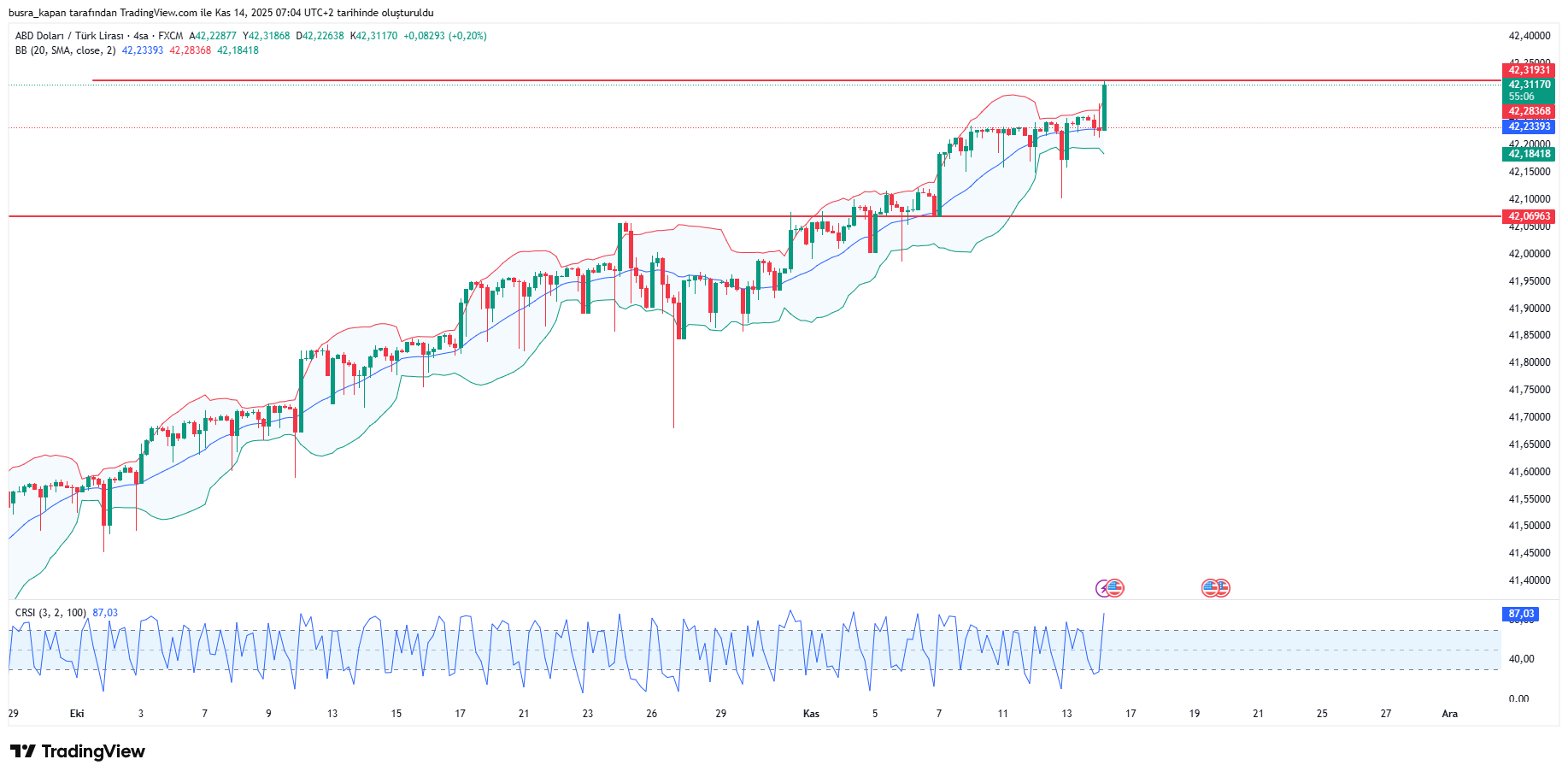Screen dimensions: 1568x777
Task: Click the TradingView wordmark text
Action: (93, 751)
